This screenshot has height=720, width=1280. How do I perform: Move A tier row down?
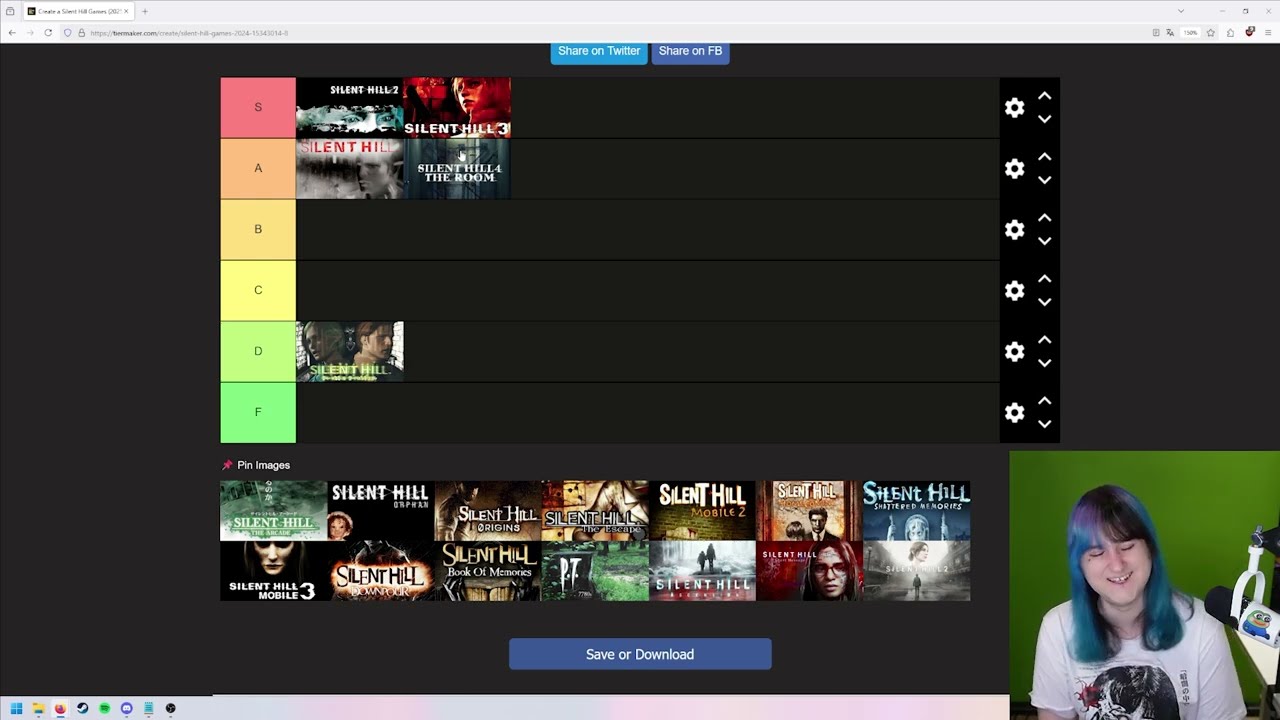coord(1044,180)
